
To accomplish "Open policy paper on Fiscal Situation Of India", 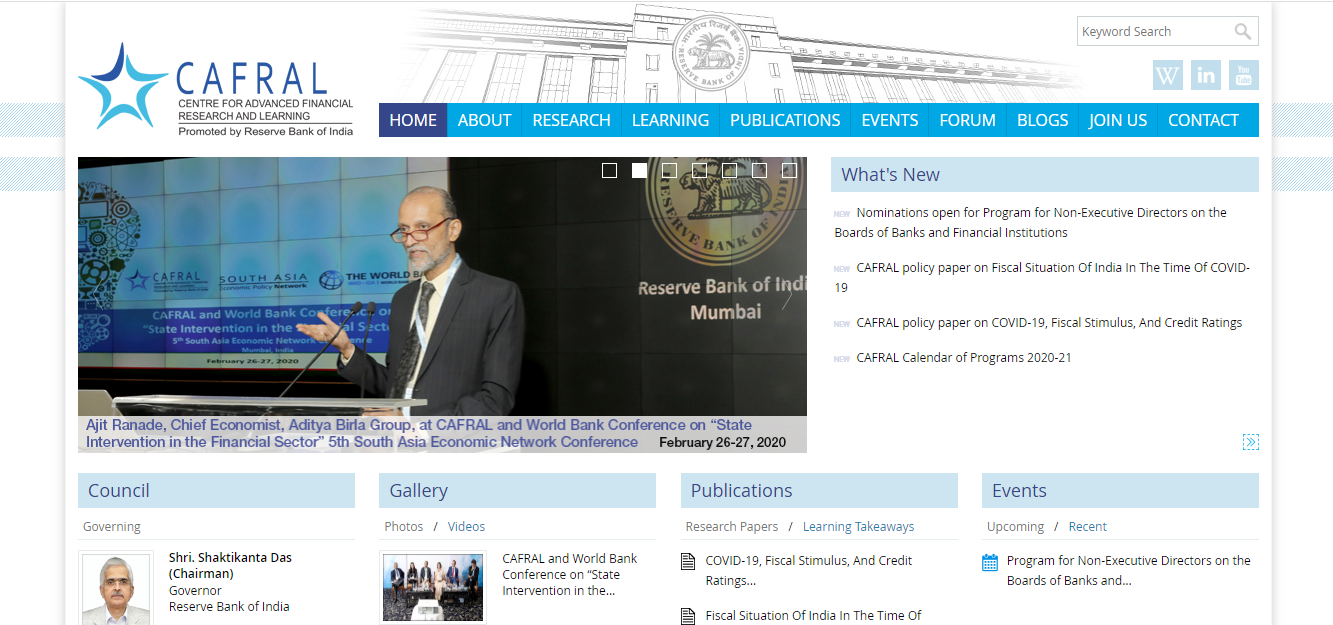I will [1042, 277].
